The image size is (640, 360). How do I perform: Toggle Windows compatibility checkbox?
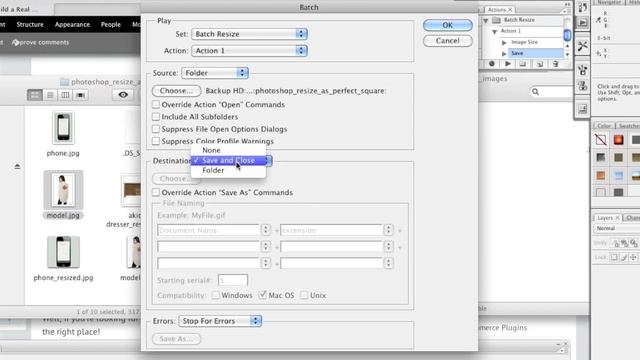(216, 295)
